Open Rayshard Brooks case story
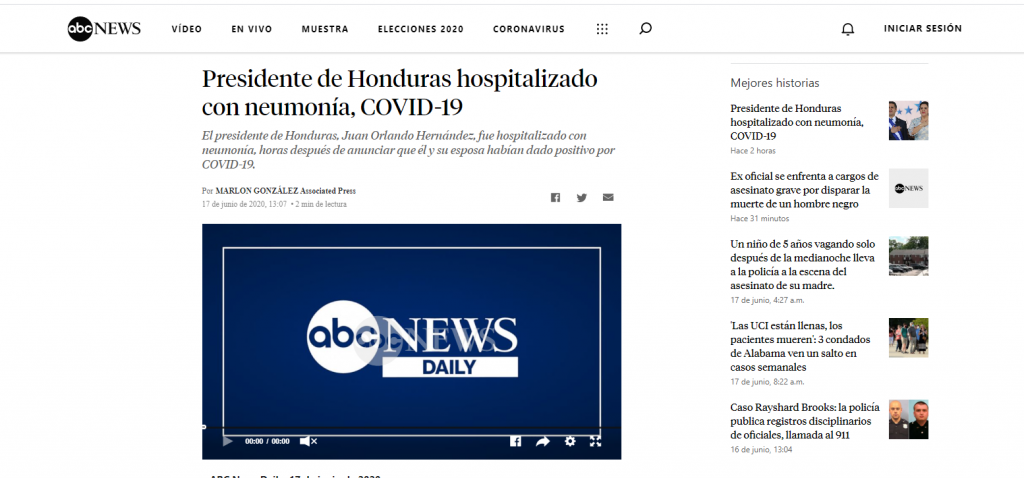Screen dimensions: 1024x478 (x=805, y=421)
